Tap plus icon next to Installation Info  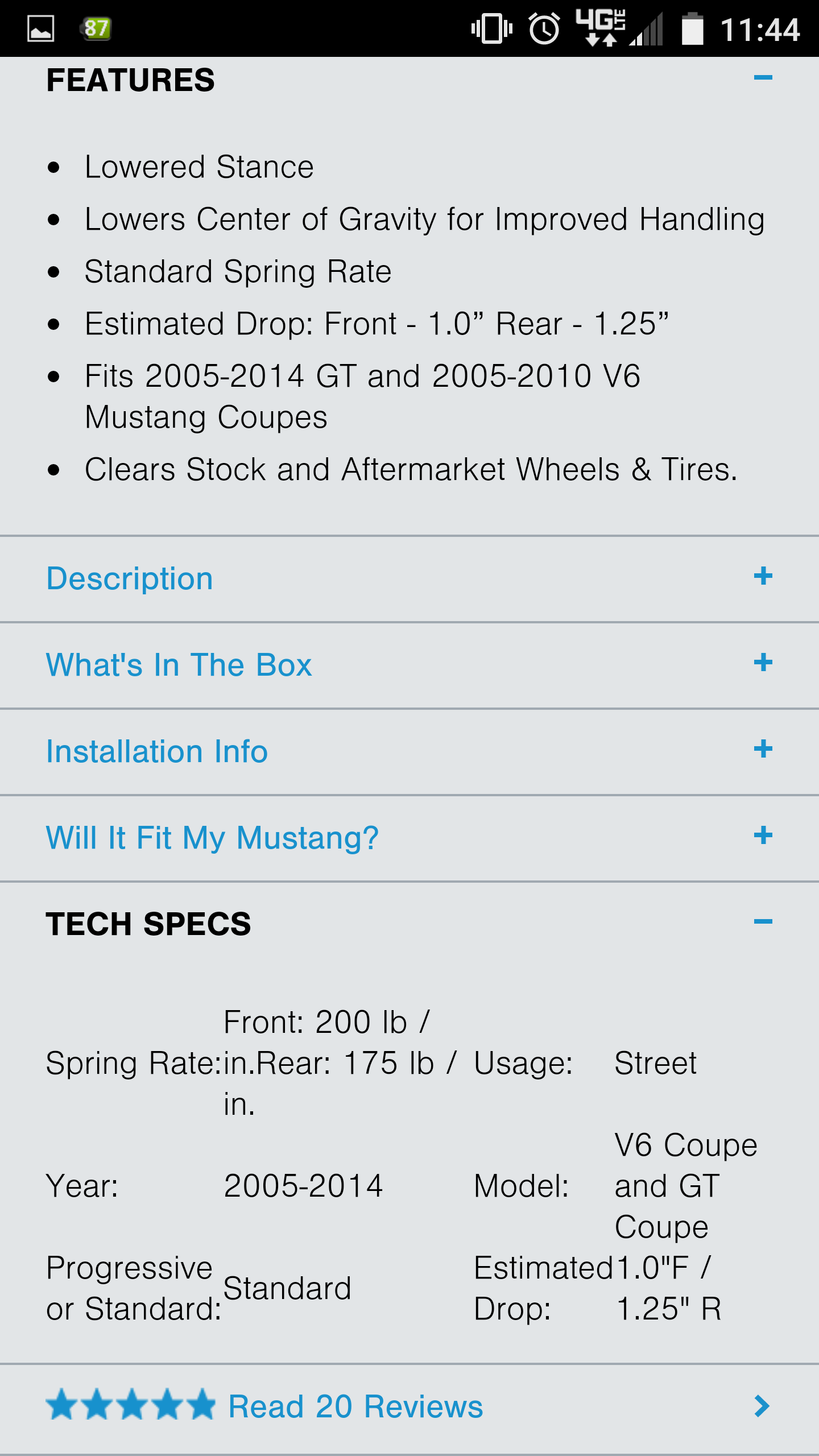763,749
